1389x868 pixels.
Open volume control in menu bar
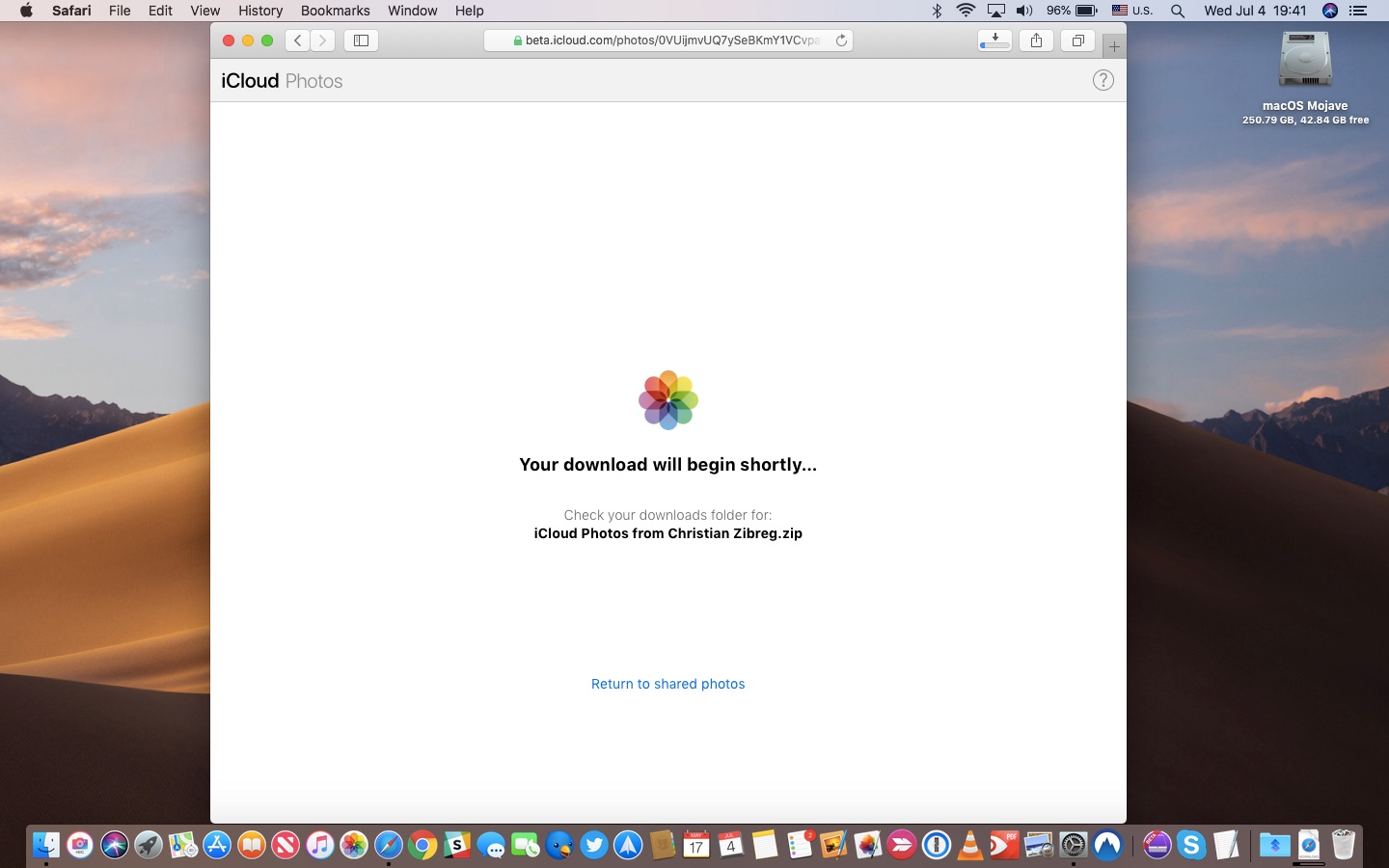tap(1024, 11)
